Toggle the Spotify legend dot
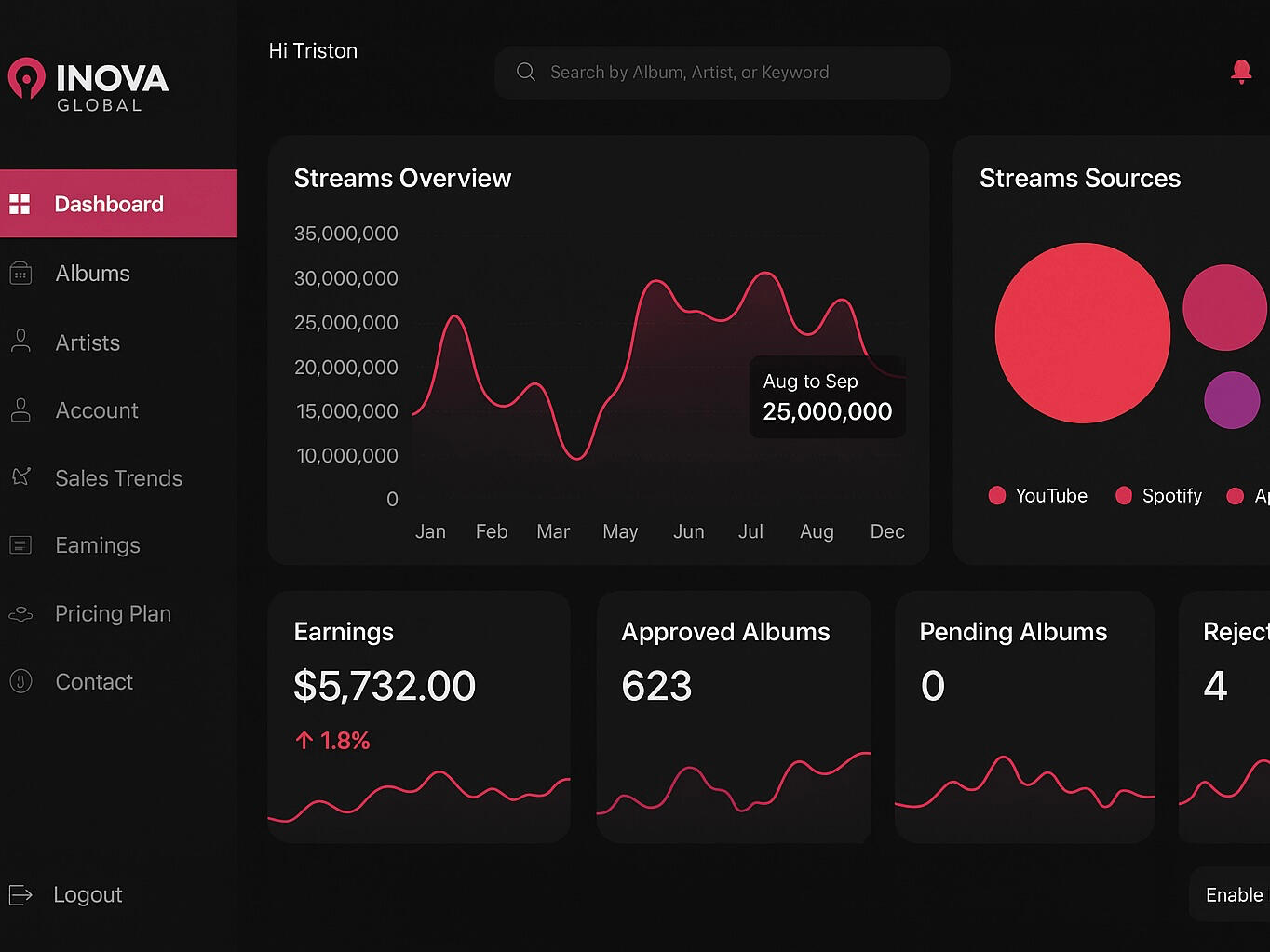Image resolution: width=1270 pixels, height=952 pixels. pos(1124,496)
